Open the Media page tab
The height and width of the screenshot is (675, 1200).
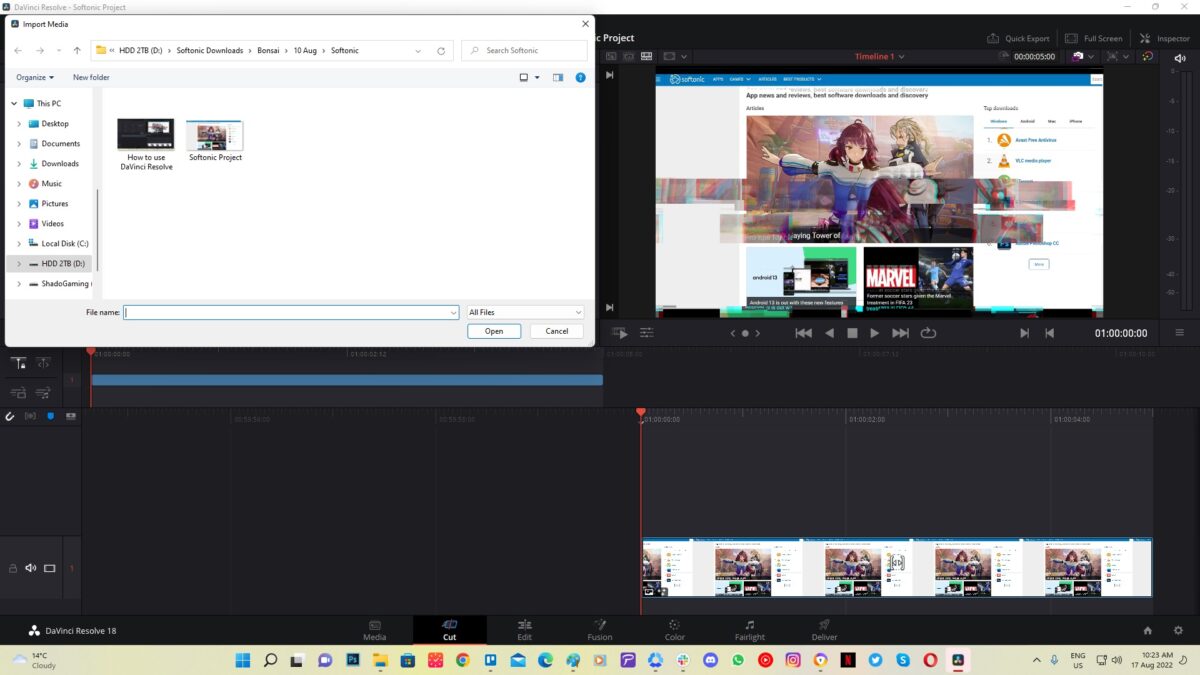point(375,629)
